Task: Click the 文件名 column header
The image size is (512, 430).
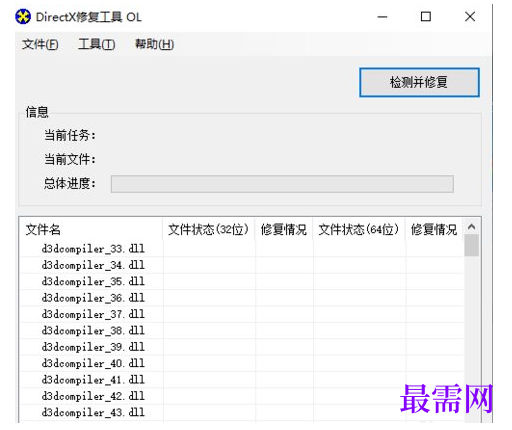Action: coord(91,229)
